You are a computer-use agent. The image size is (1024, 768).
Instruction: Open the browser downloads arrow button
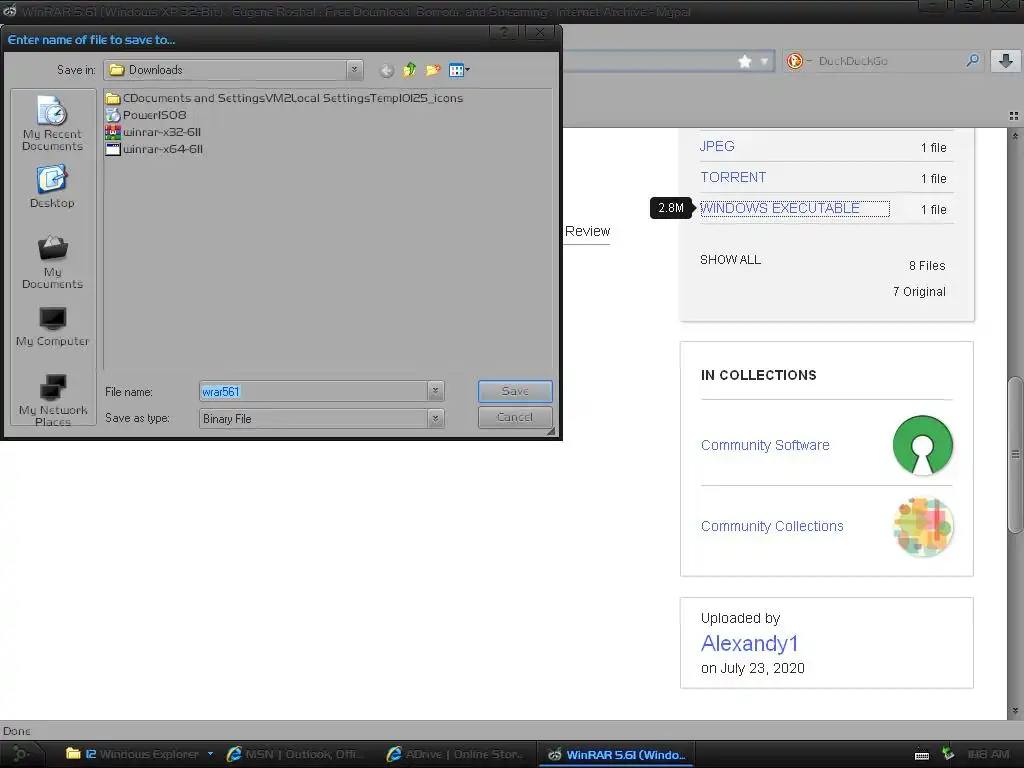point(1006,61)
